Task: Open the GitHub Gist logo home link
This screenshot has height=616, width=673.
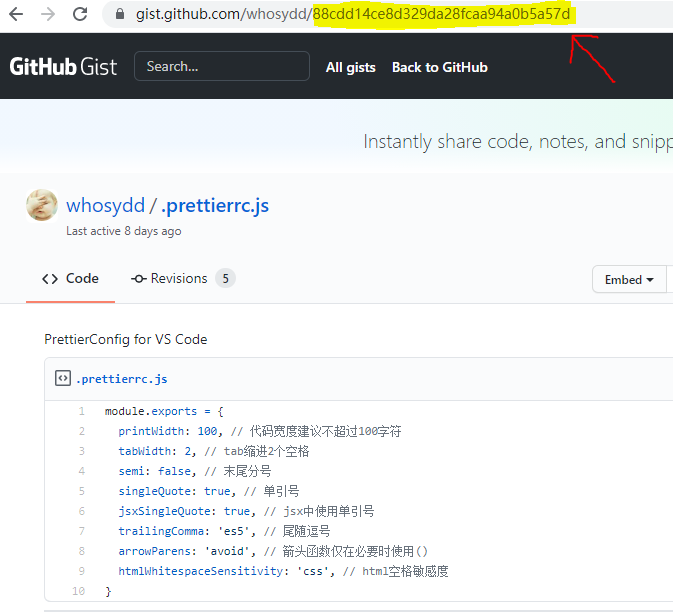Action: point(63,67)
